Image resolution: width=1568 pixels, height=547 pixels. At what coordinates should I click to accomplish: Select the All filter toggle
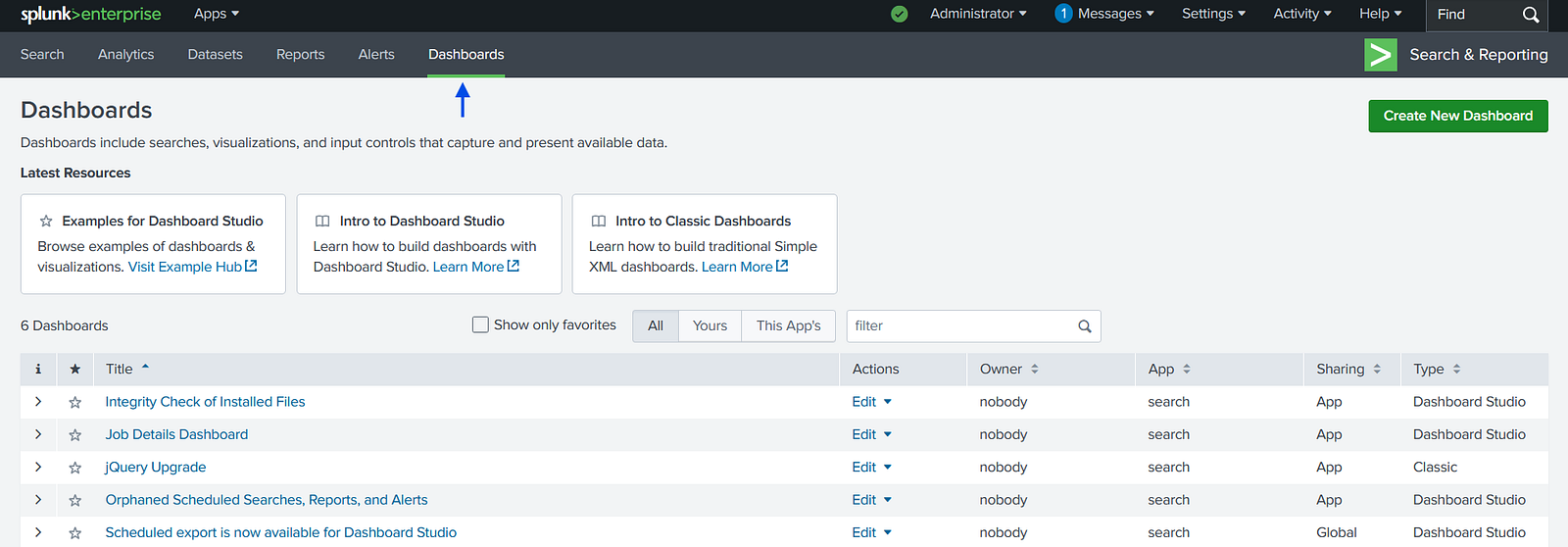coord(656,325)
